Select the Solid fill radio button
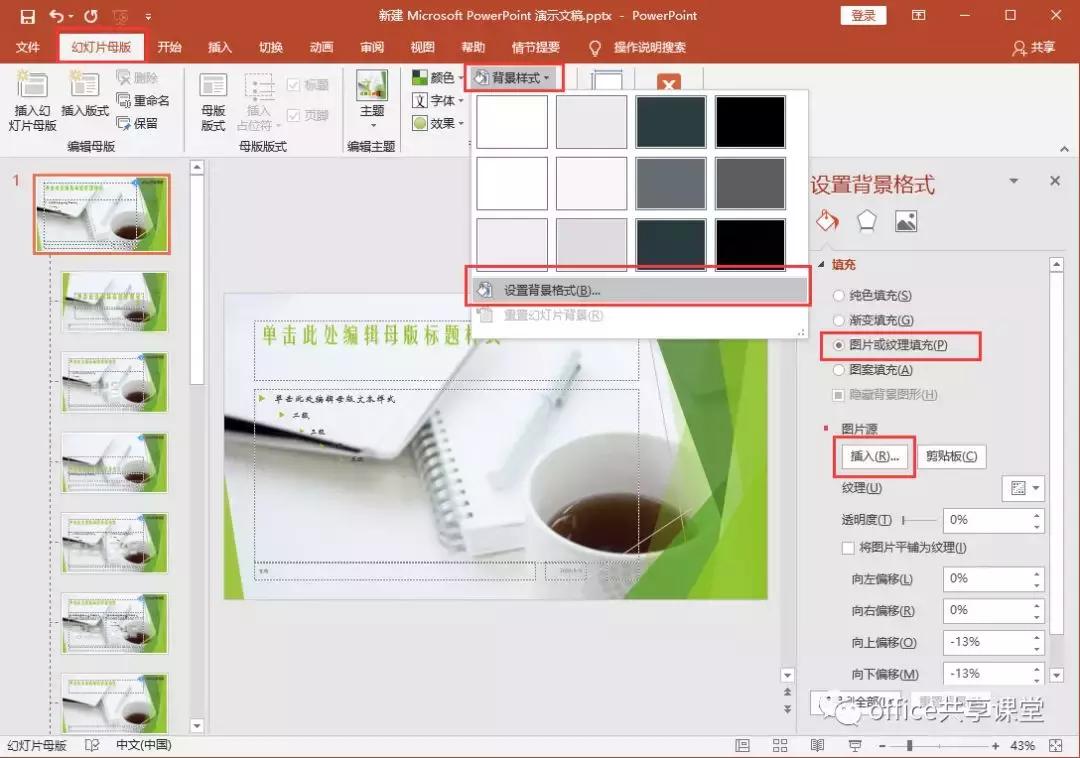 click(x=838, y=296)
